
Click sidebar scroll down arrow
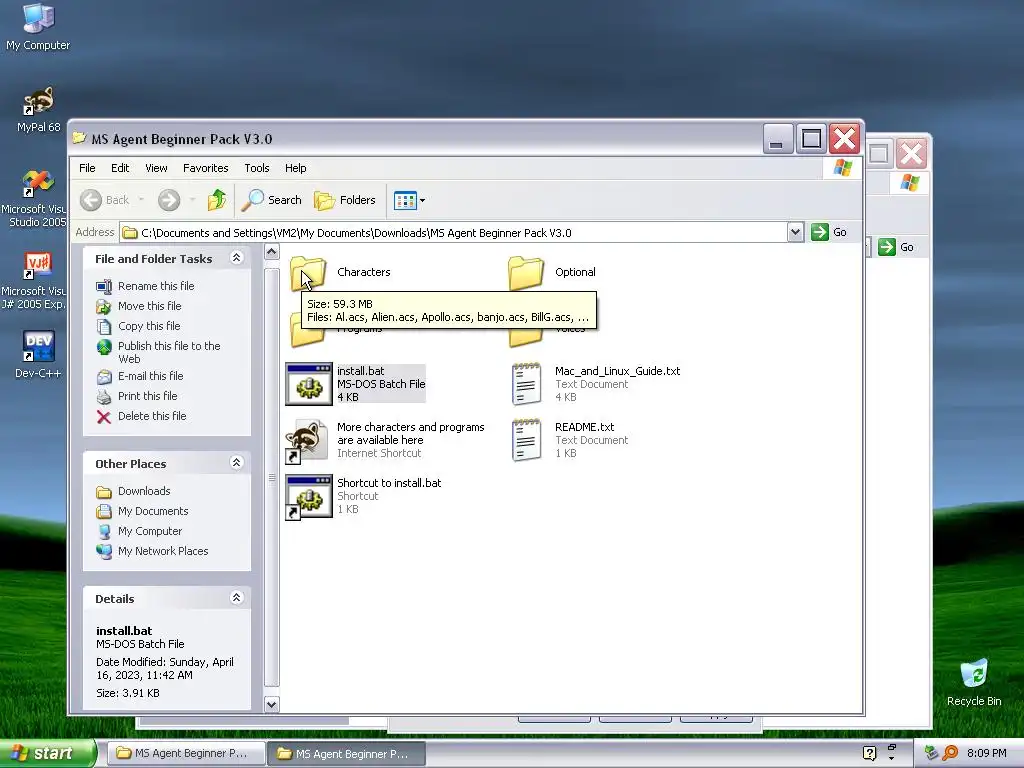272,704
